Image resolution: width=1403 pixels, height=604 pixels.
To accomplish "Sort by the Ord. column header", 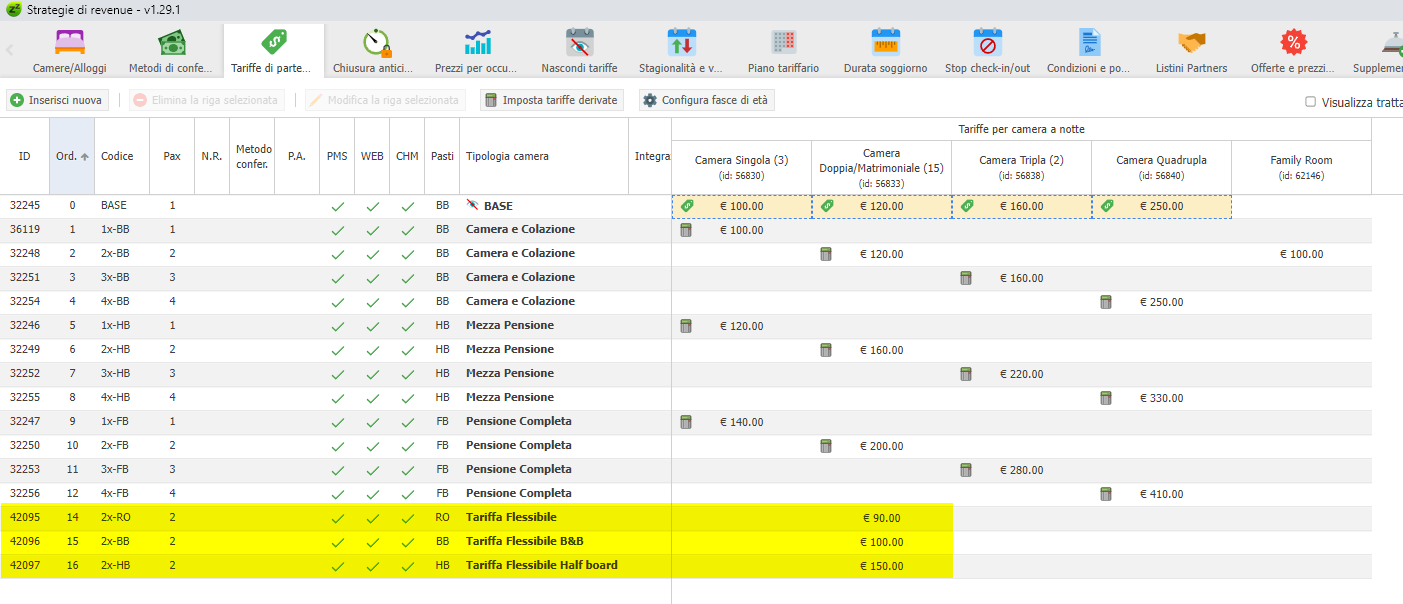I will click(x=71, y=156).
